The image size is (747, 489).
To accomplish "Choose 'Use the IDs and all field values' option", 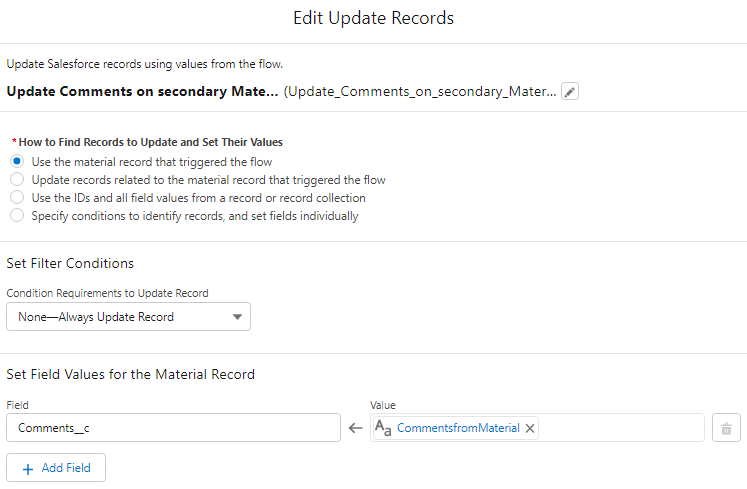I will pyautogui.click(x=17, y=198).
